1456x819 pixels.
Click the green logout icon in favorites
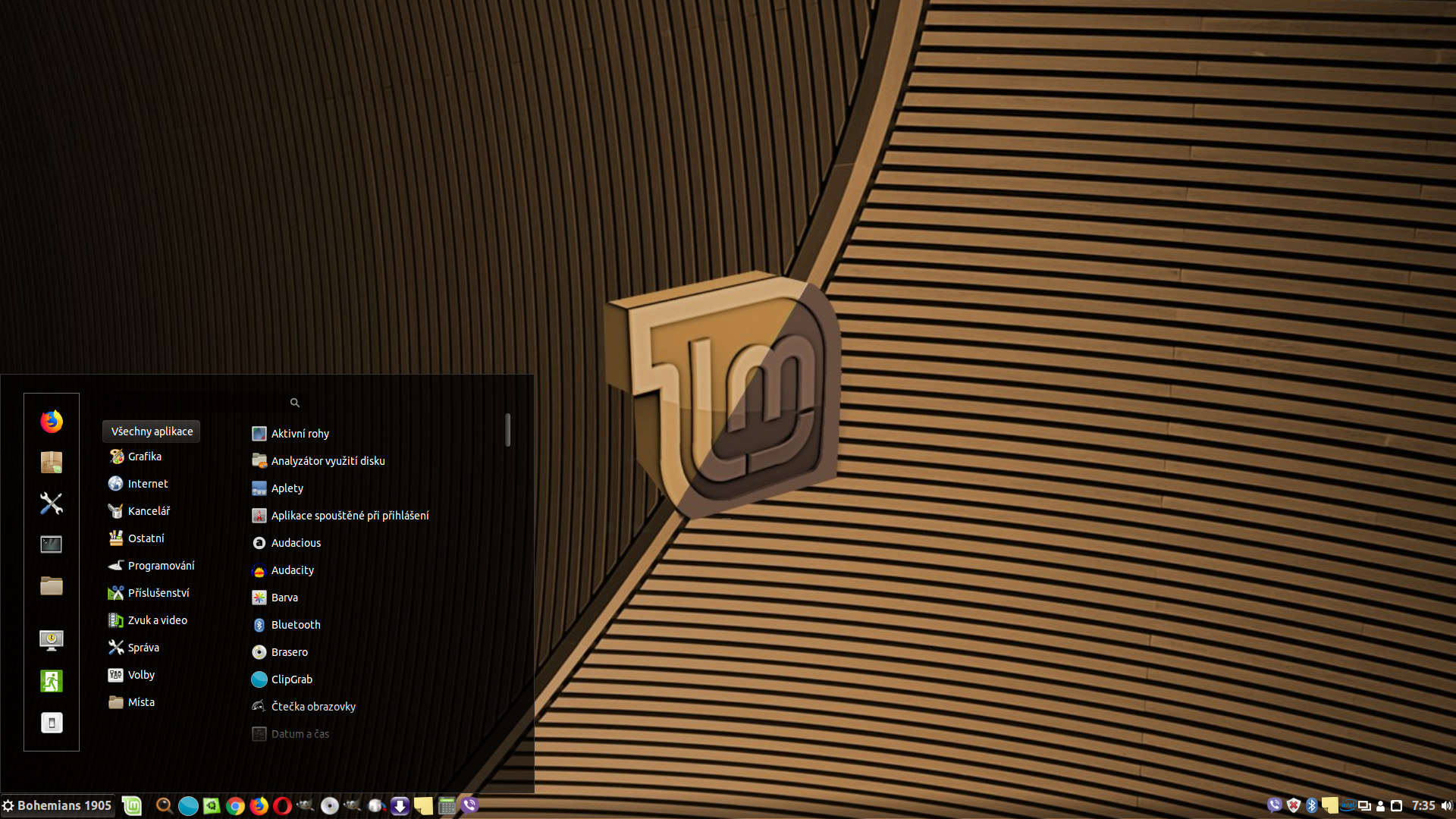[52, 681]
